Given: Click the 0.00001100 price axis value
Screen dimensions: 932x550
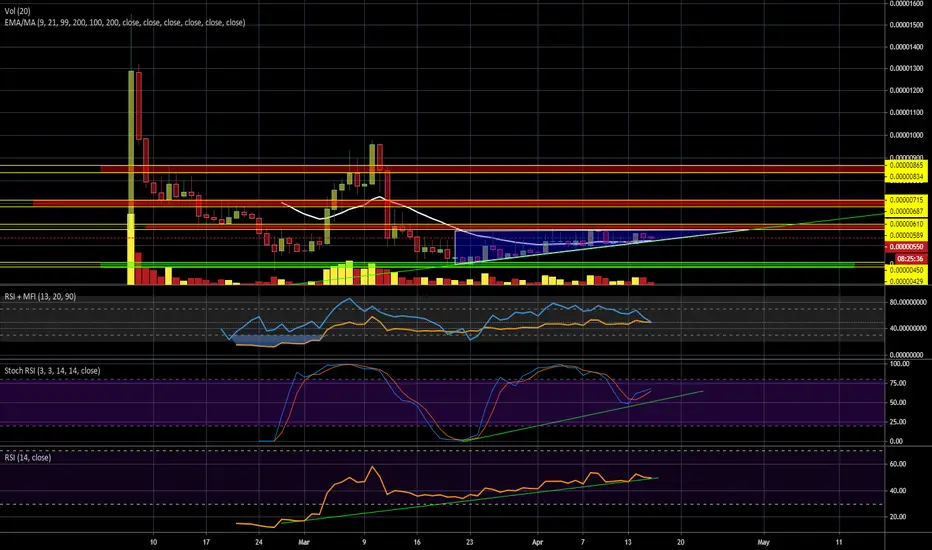Looking at the screenshot, I should 906,112.
